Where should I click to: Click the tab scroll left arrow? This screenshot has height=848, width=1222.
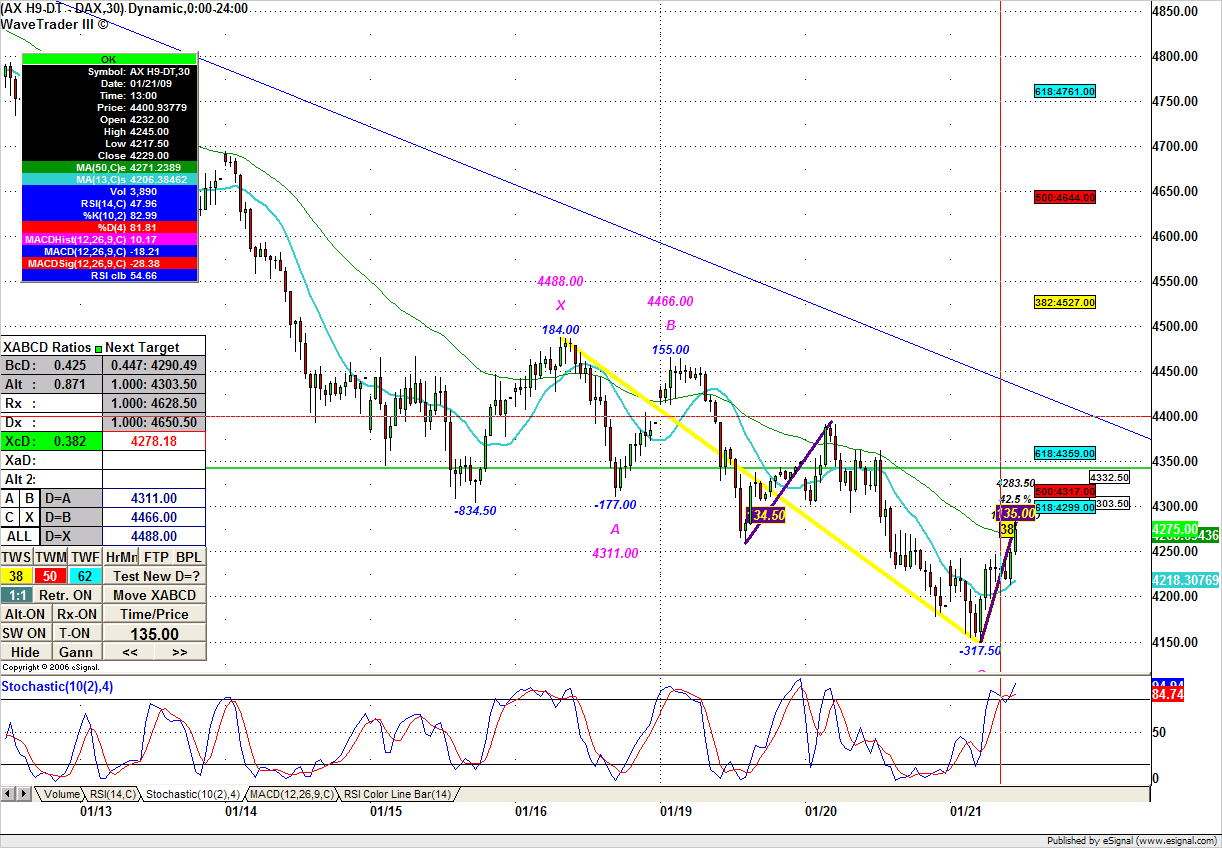[8, 794]
